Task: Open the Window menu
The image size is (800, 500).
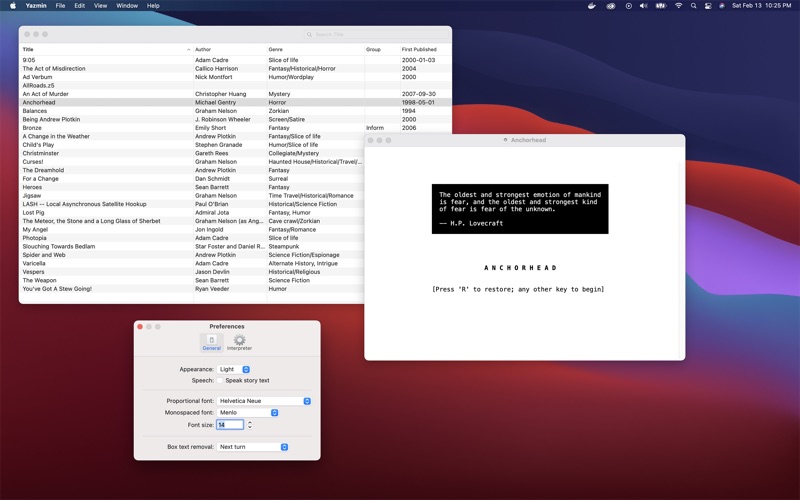Action: 127,6
